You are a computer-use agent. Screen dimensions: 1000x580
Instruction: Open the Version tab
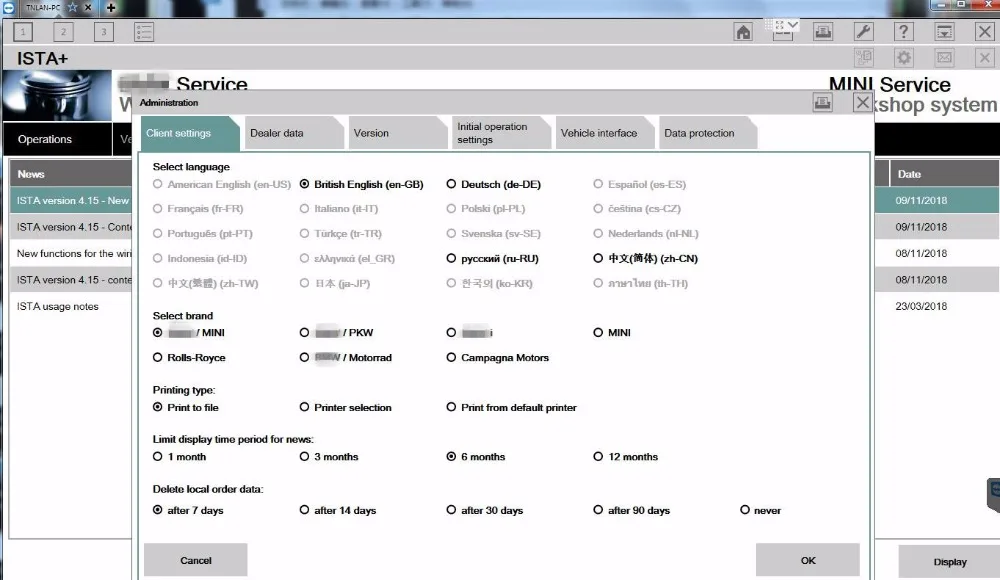397,133
